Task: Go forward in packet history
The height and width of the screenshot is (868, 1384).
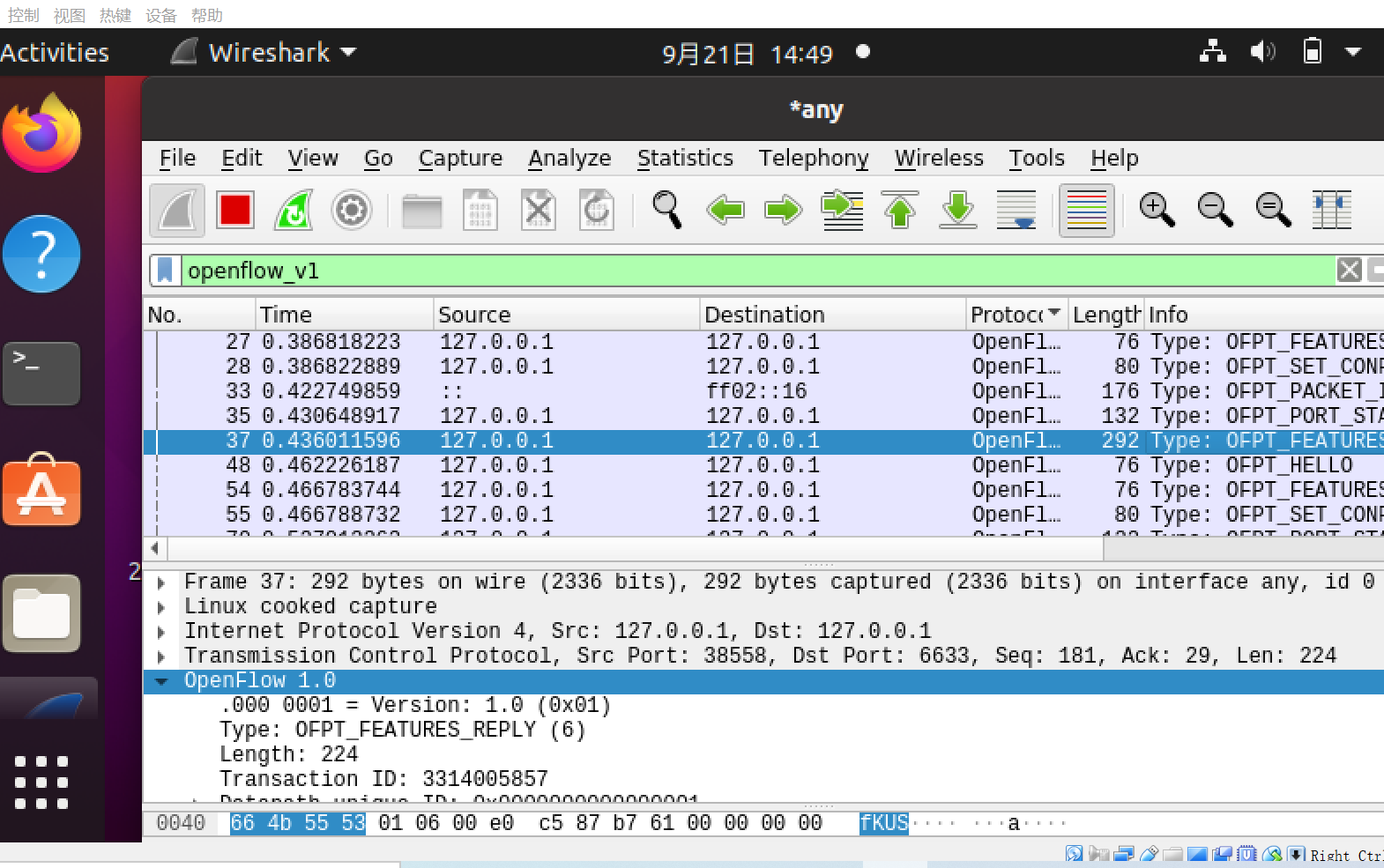Action: (784, 211)
